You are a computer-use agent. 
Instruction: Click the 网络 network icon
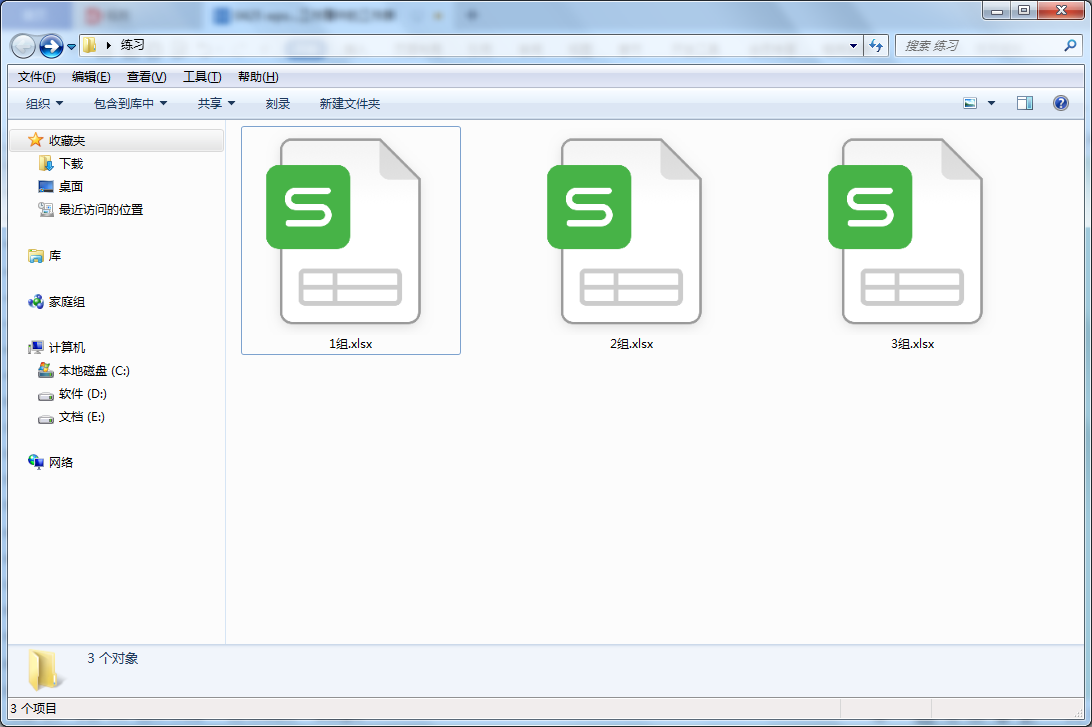click(x=36, y=462)
